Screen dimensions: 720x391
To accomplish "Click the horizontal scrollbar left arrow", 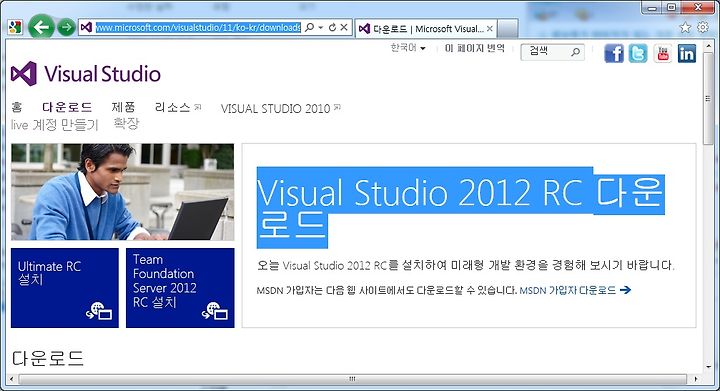I will (11, 379).
